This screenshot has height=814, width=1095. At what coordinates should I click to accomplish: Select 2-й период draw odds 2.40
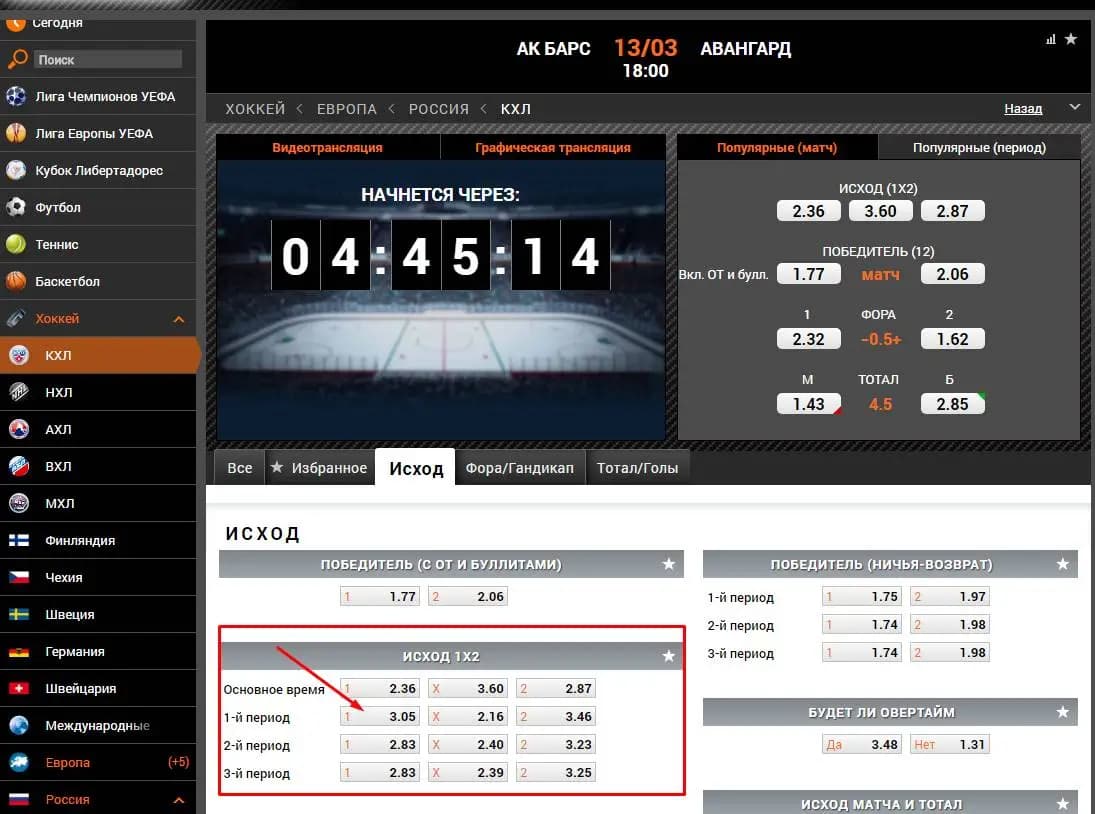click(x=468, y=744)
